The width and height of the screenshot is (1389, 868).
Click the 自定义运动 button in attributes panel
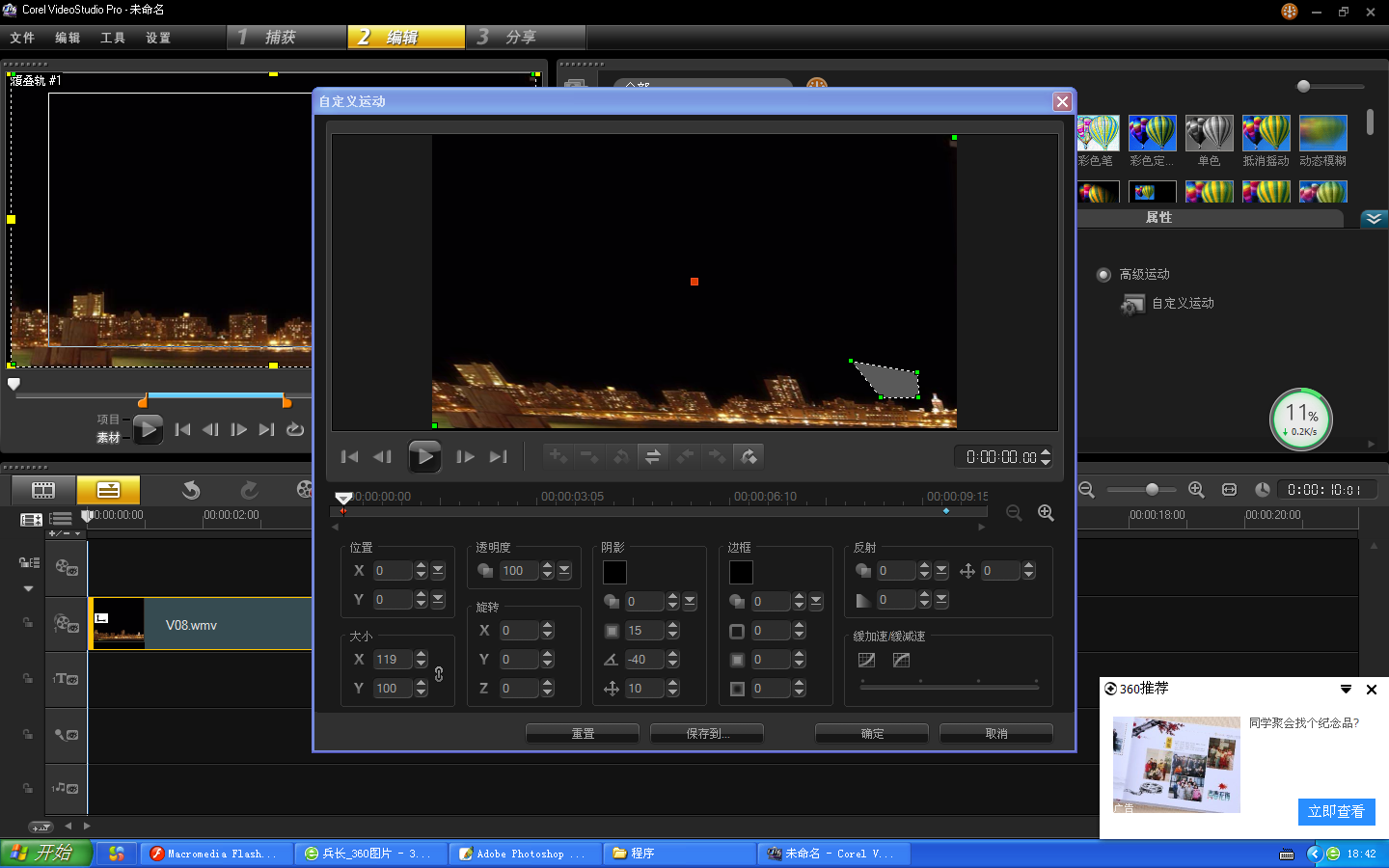coord(1168,304)
